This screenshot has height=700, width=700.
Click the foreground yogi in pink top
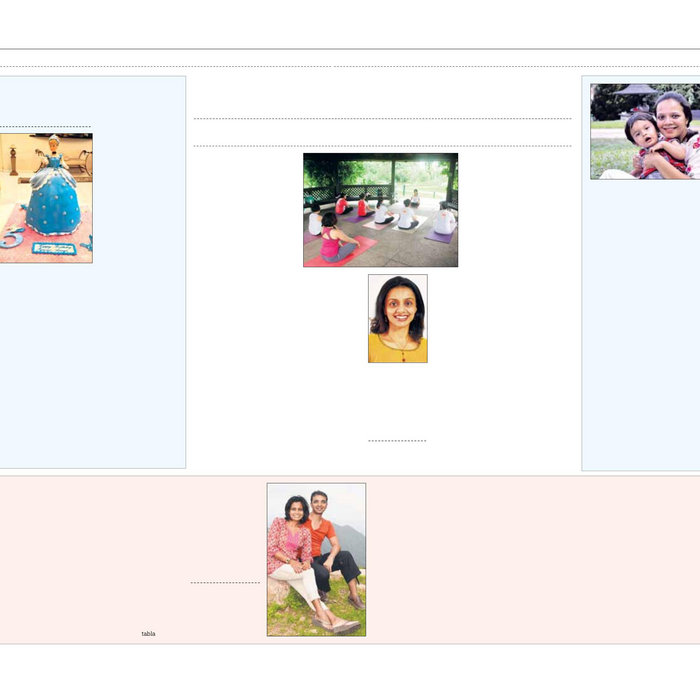[333, 240]
